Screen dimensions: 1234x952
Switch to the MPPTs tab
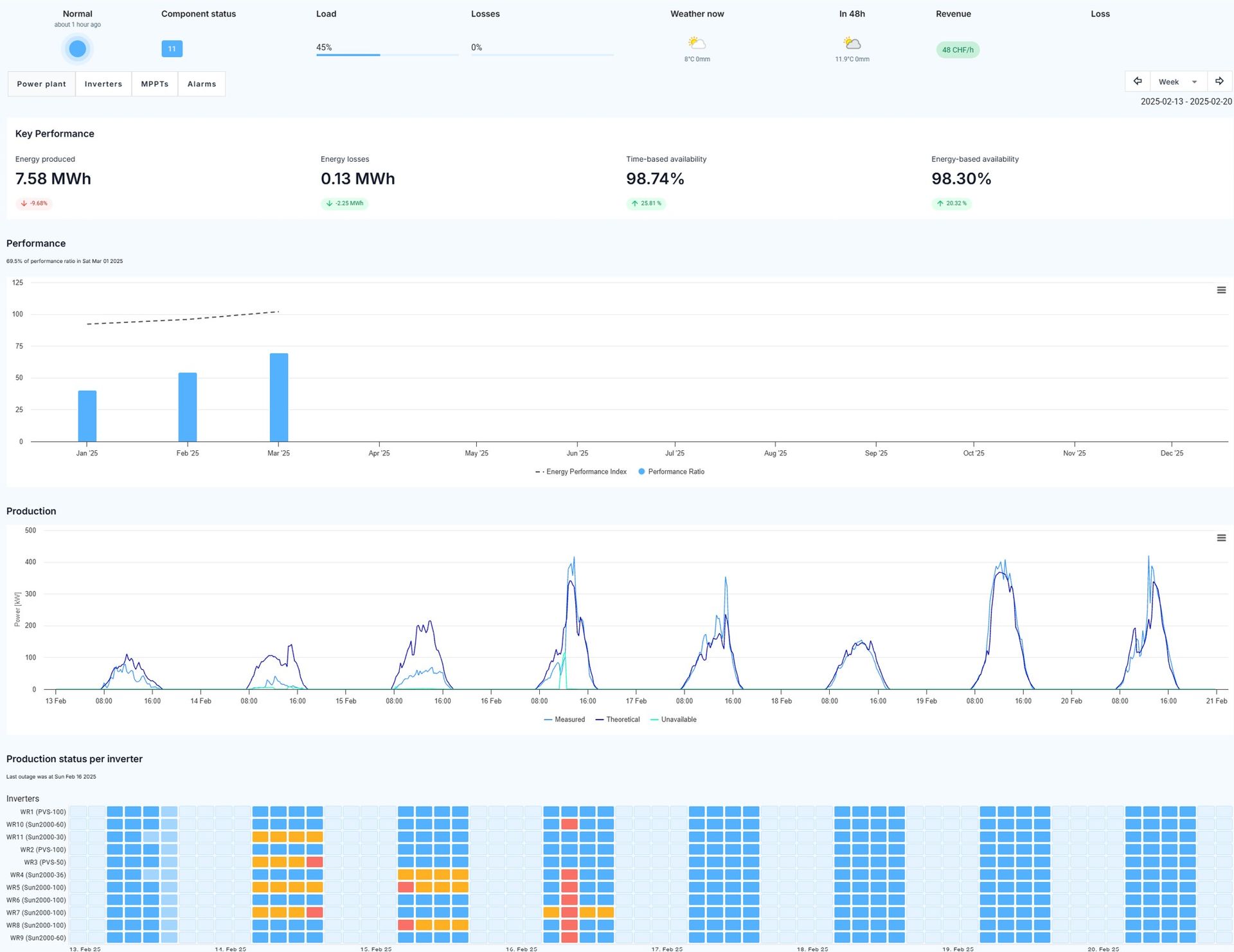(154, 84)
